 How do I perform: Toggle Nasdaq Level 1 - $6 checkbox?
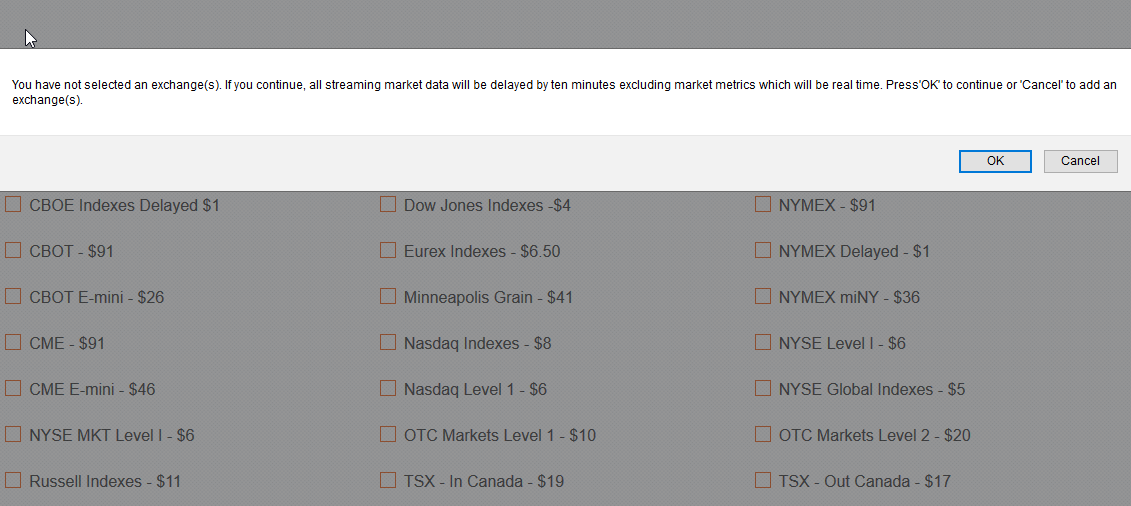coord(388,389)
